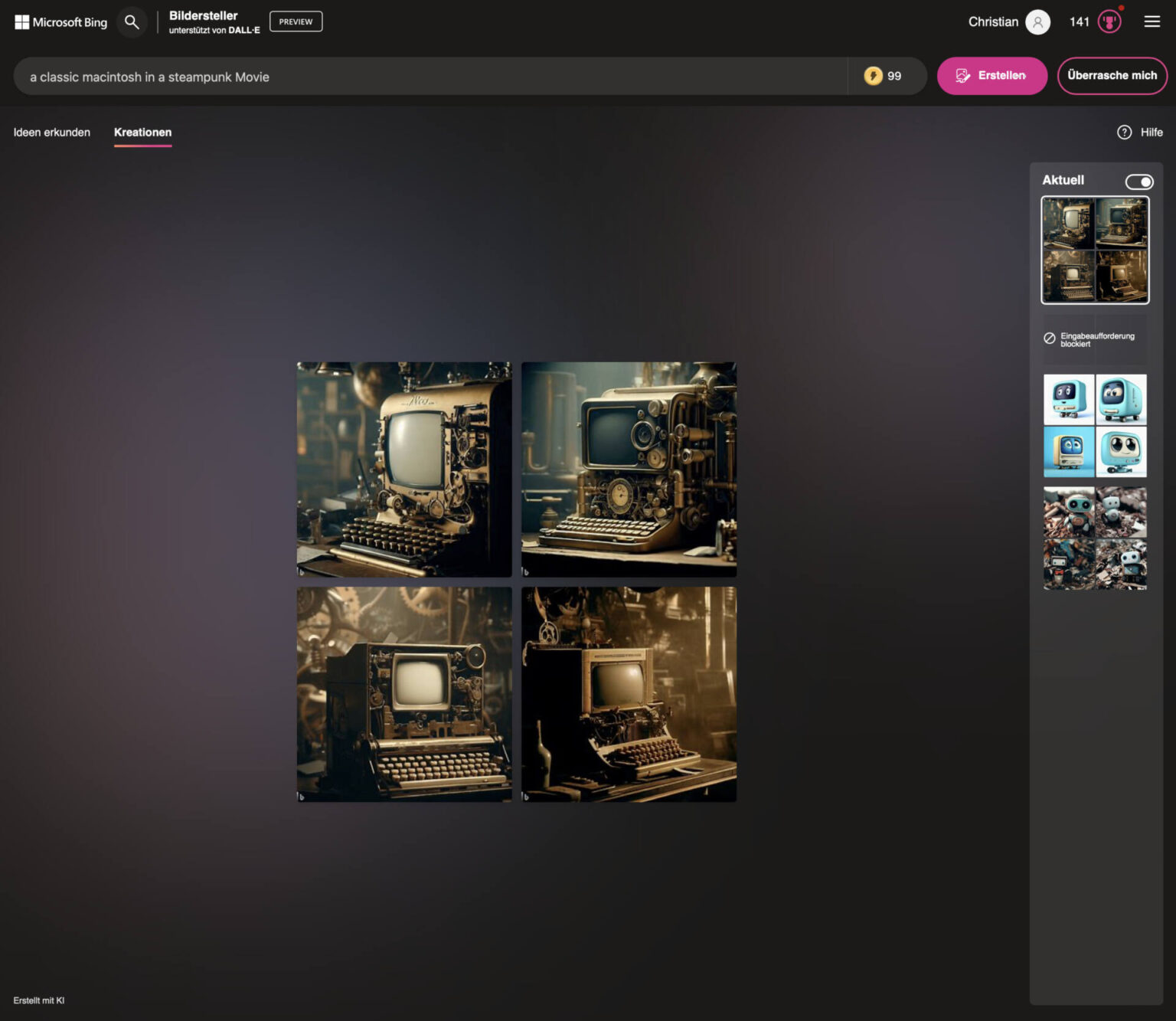The image size is (1176, 1021).
Task: Open steampunk image with brass gauges and pipes
Action: [x=629, y=470]
